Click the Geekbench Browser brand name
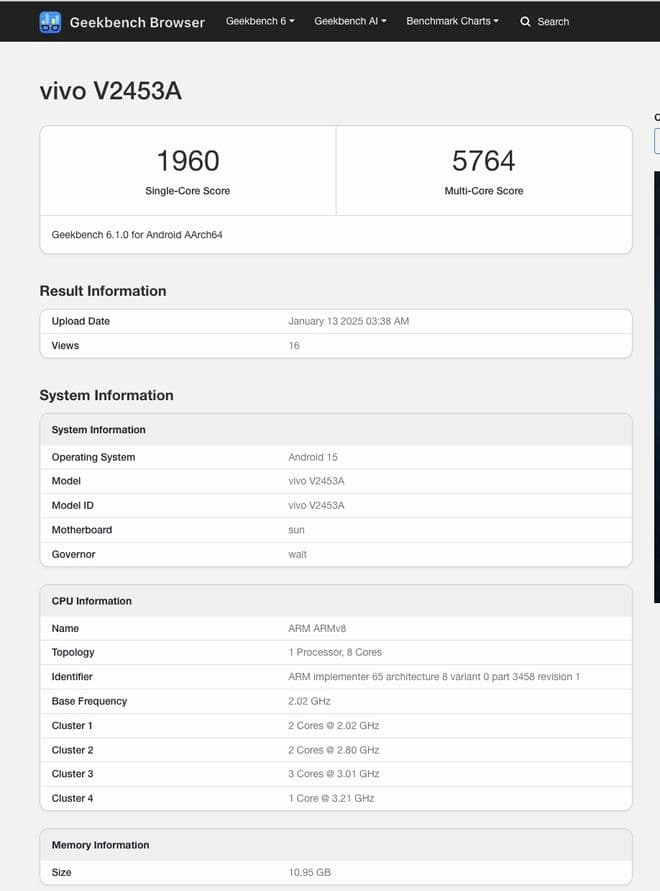 click(x=137, y=22)
